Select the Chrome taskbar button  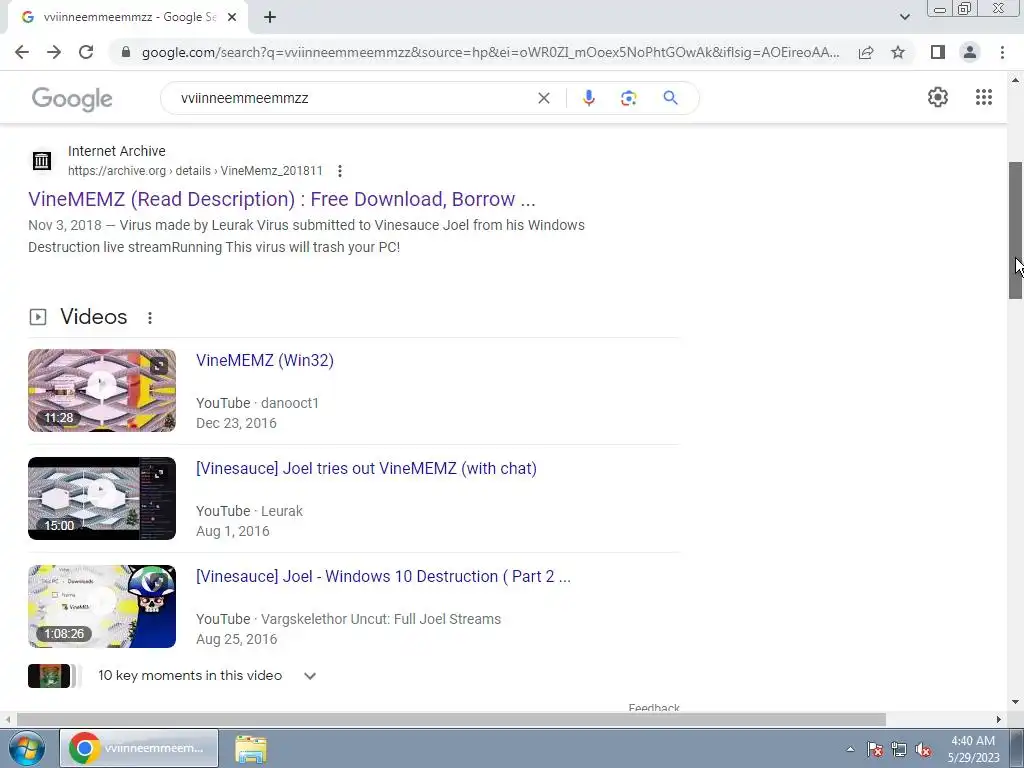(139, 748)
